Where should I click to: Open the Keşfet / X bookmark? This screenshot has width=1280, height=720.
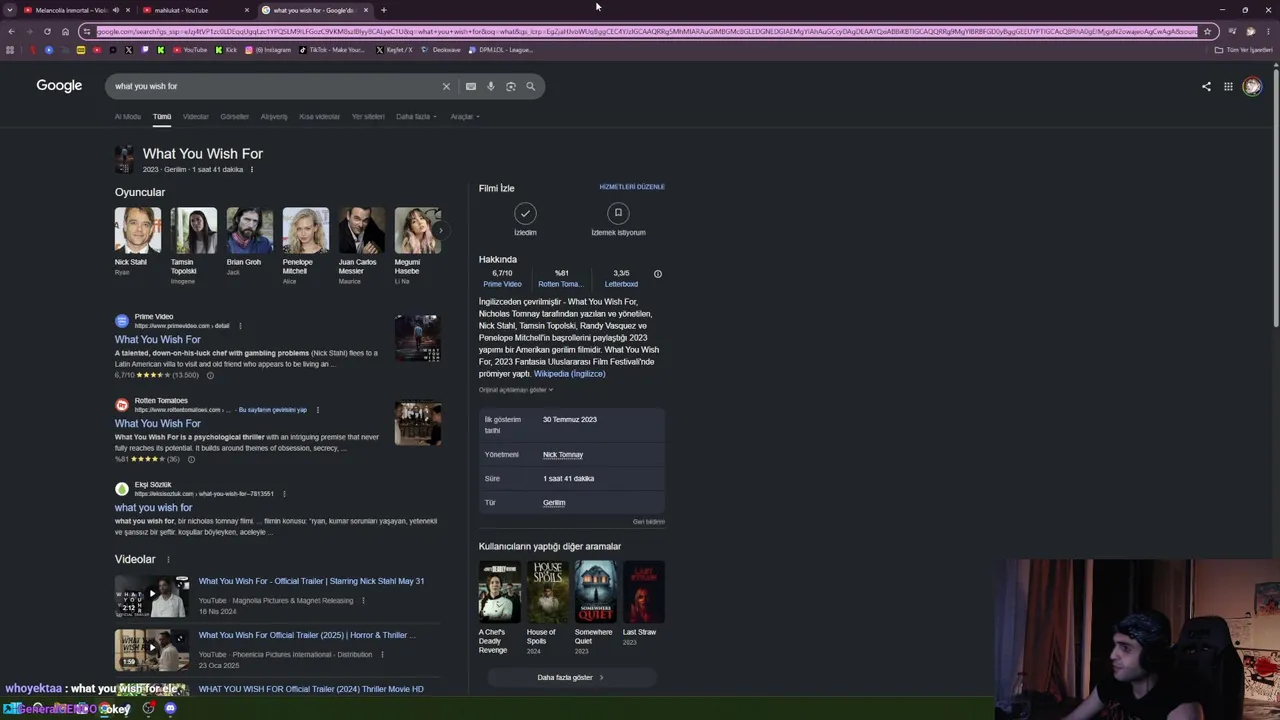coord(394,50)
